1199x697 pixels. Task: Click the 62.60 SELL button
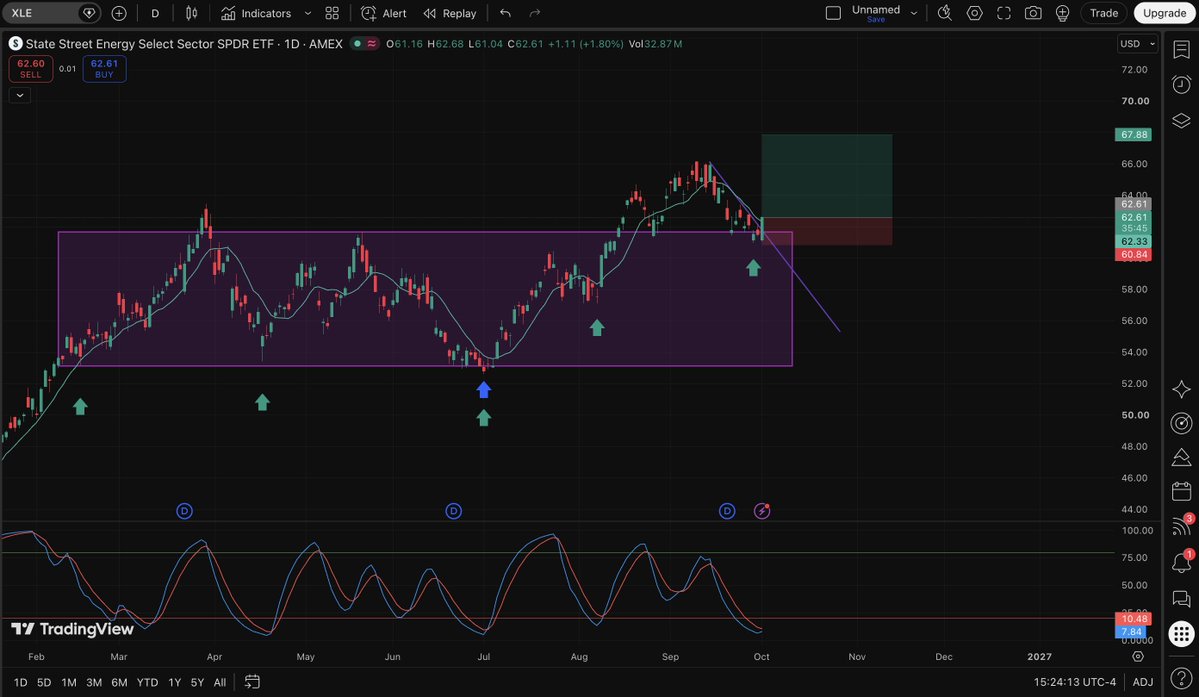(x=31, y=69)
